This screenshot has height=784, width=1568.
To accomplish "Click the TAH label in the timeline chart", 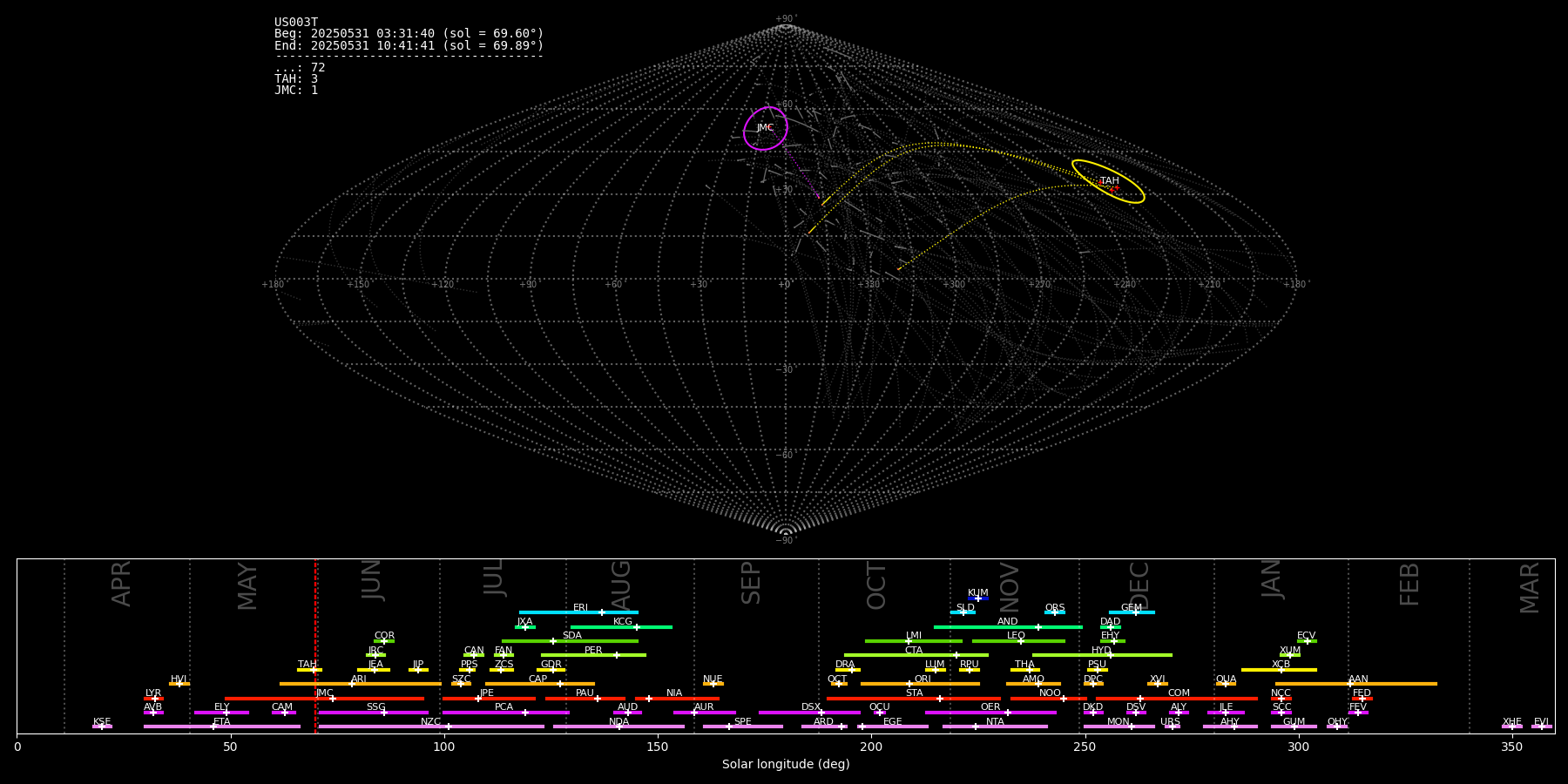I will point(308,665).
